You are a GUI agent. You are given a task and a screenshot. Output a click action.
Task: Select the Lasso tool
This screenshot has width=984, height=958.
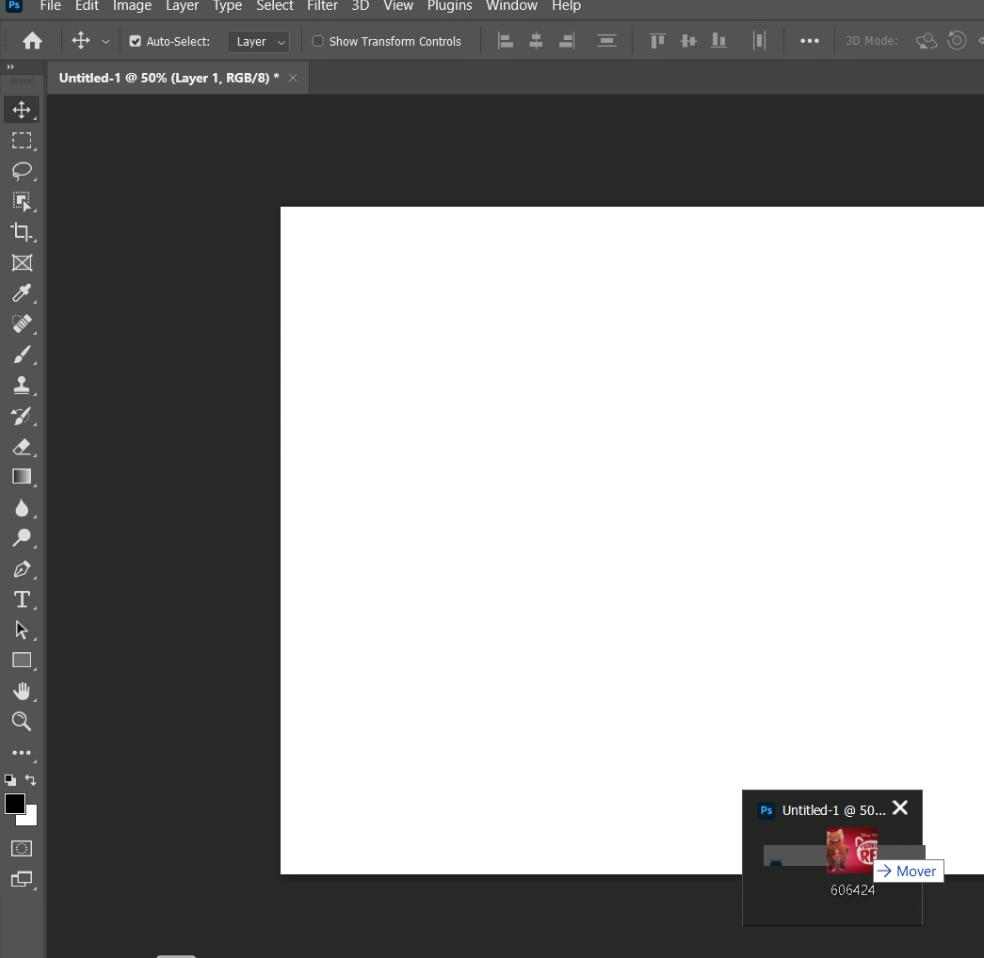pos(21,170)
